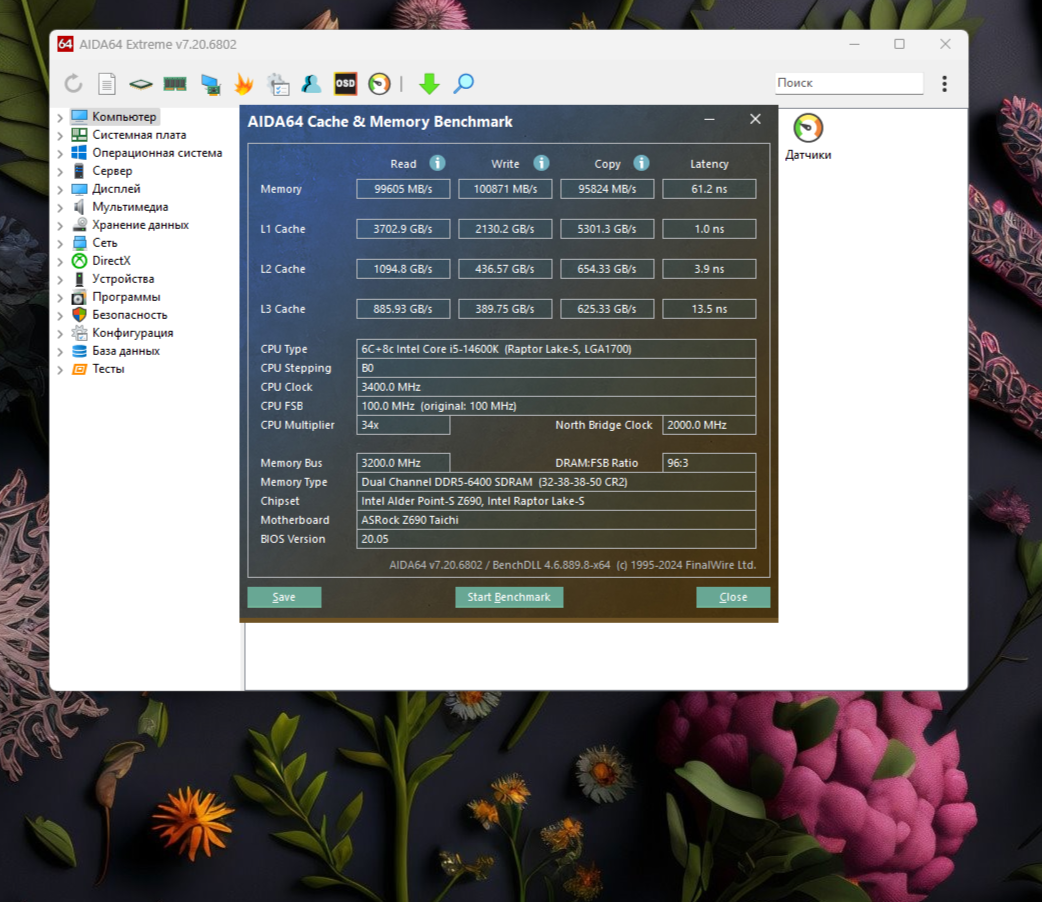
Task: Select the Компьютер tree item
Action: pyautogui.click(x=124, y=116)
